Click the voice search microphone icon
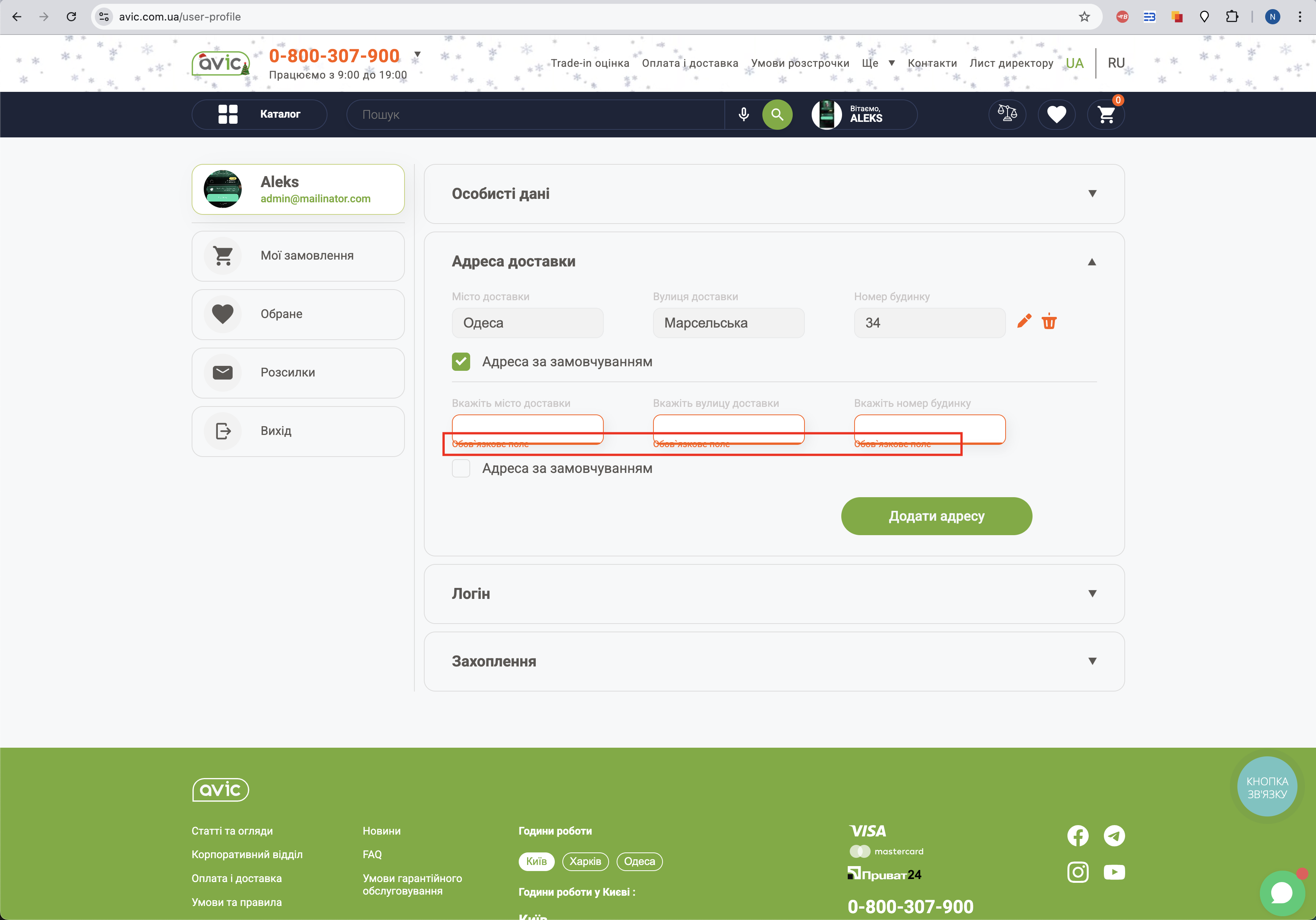This screenshot has width=1316, height=920. [743, 114]
